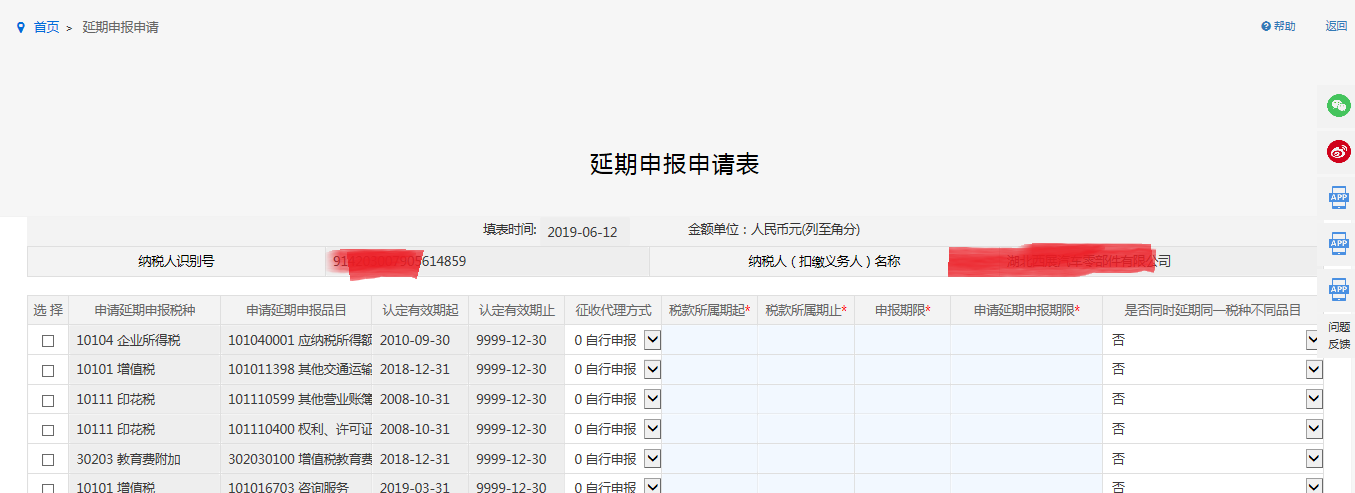Click the 纳税人（扣缴义务人）名称 label
Screen dimensions: 1355x493
(824, 262)
